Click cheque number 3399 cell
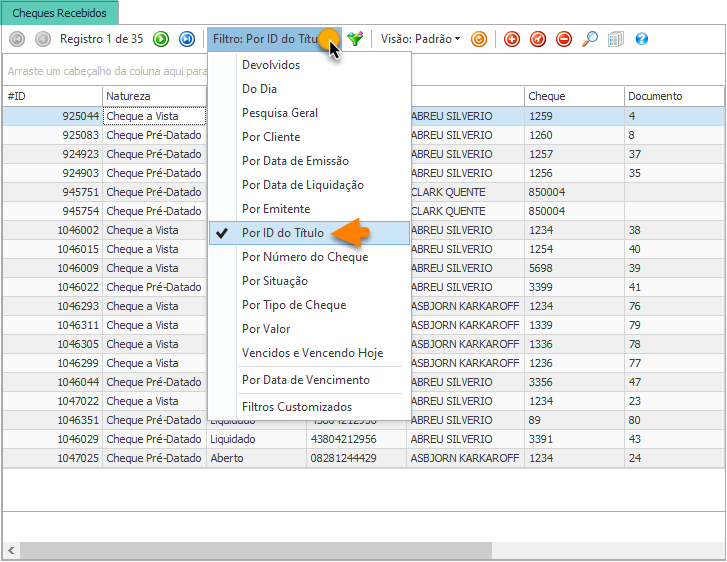The height and width of the screenshot is (562, 727). (574, 287)
